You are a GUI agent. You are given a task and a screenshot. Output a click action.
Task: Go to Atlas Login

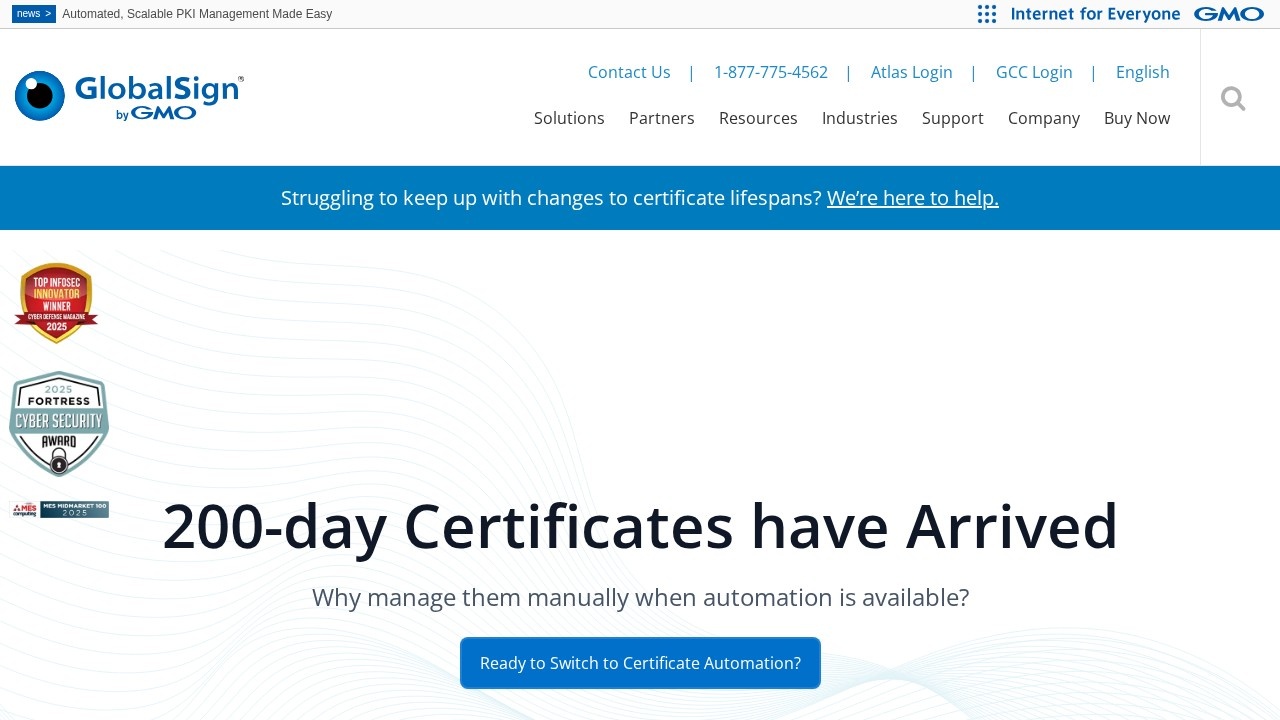coord(912,72)
